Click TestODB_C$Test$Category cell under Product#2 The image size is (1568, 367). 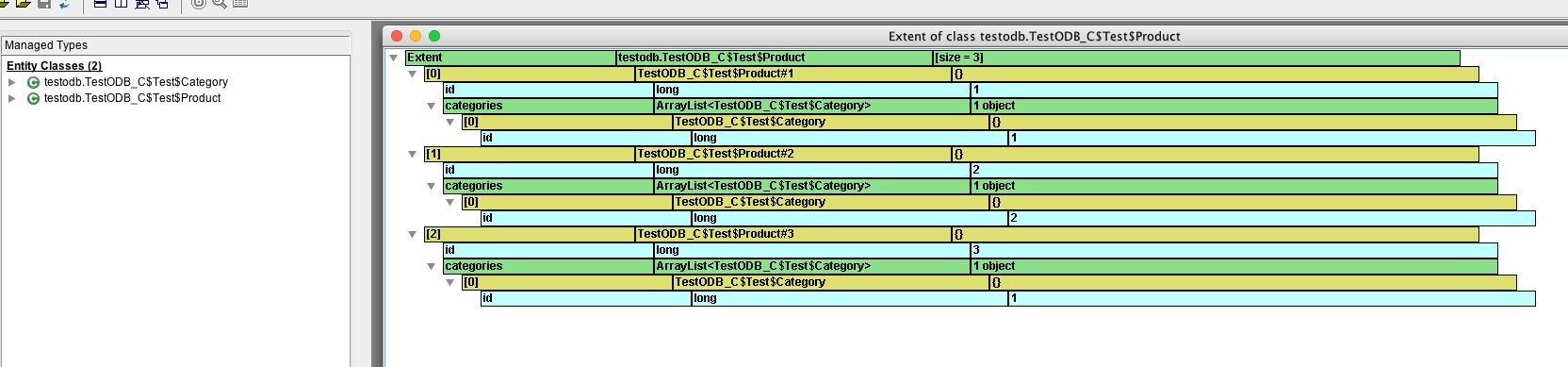[831, 202]
